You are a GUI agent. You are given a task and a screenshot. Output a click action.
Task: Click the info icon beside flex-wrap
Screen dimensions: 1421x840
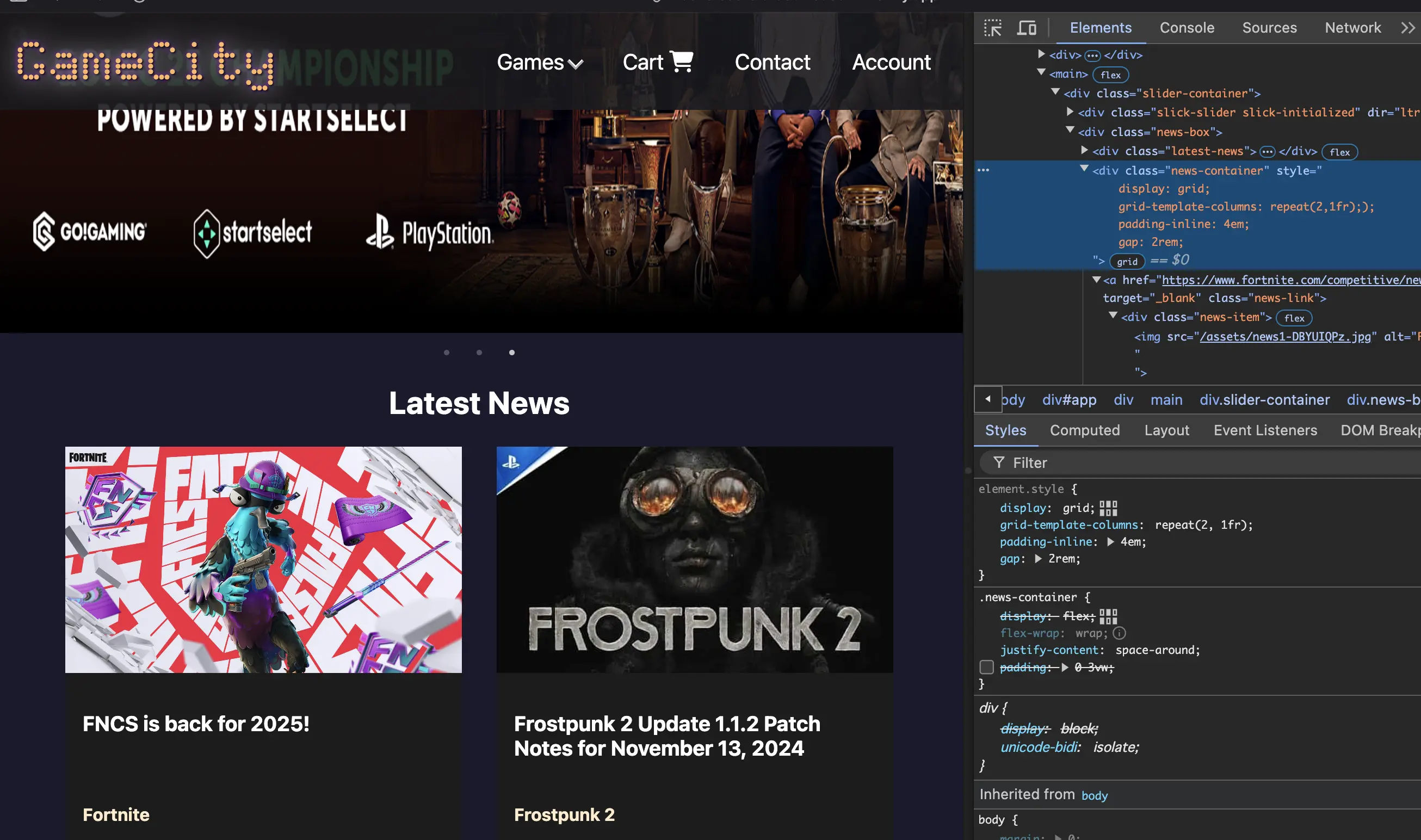tap(1120, 633)
